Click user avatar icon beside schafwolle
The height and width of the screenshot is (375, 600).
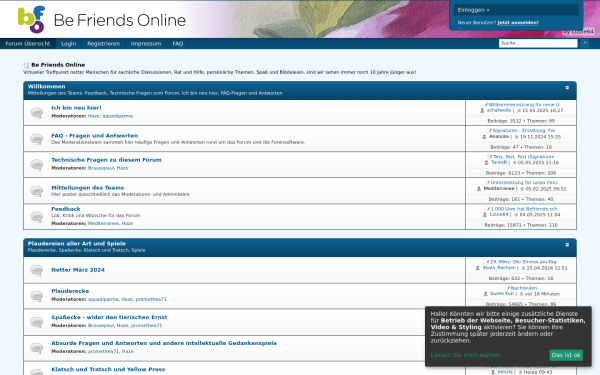(482, 110)
